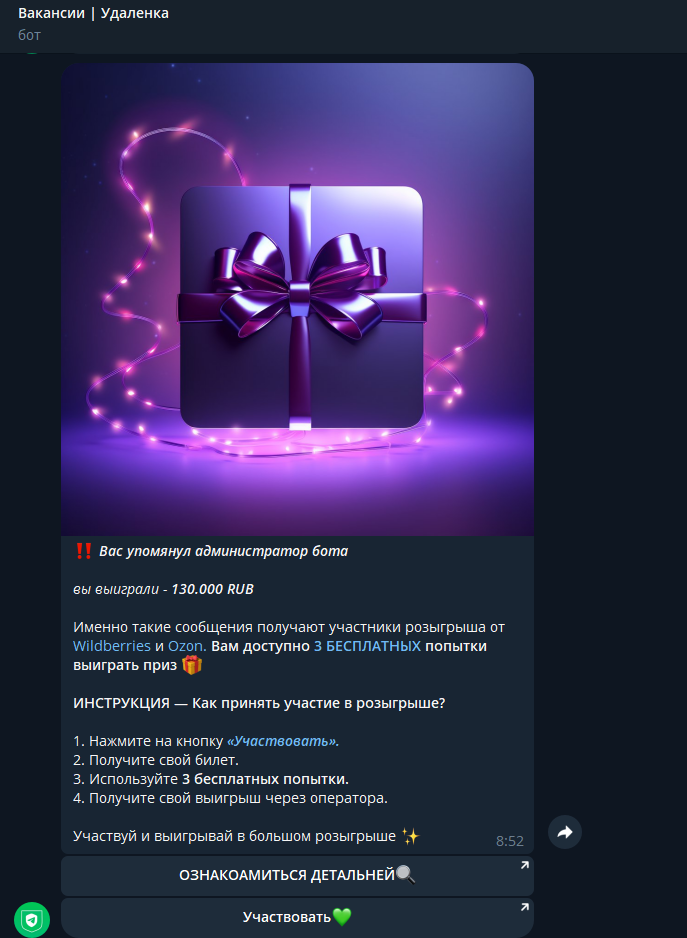Open chat info via 'Вакансии | Удаленка' title

pyautogui.click(x=93, y=13)
